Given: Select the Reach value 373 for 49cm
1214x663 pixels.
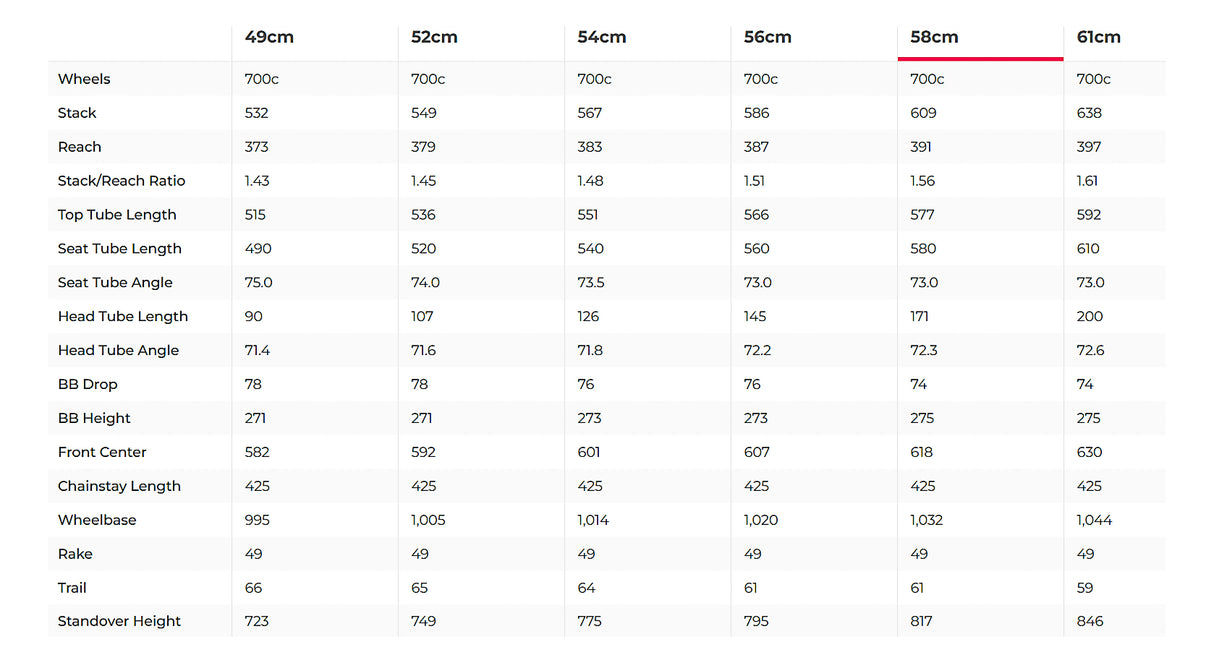Looking at the screenshot, I should 257,147.
